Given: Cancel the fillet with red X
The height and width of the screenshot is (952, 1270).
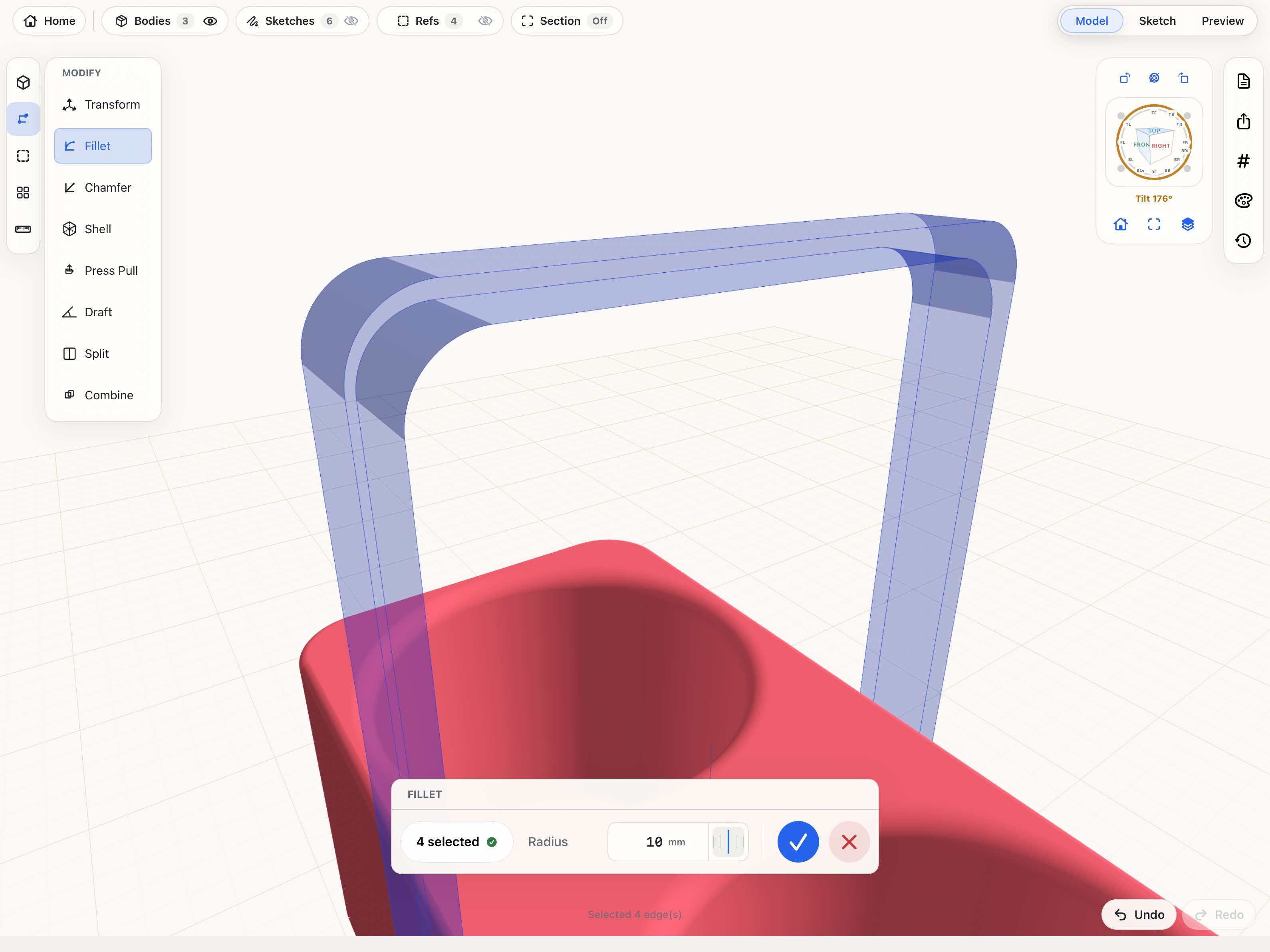Looking at the screenshot, I should 849,842.
